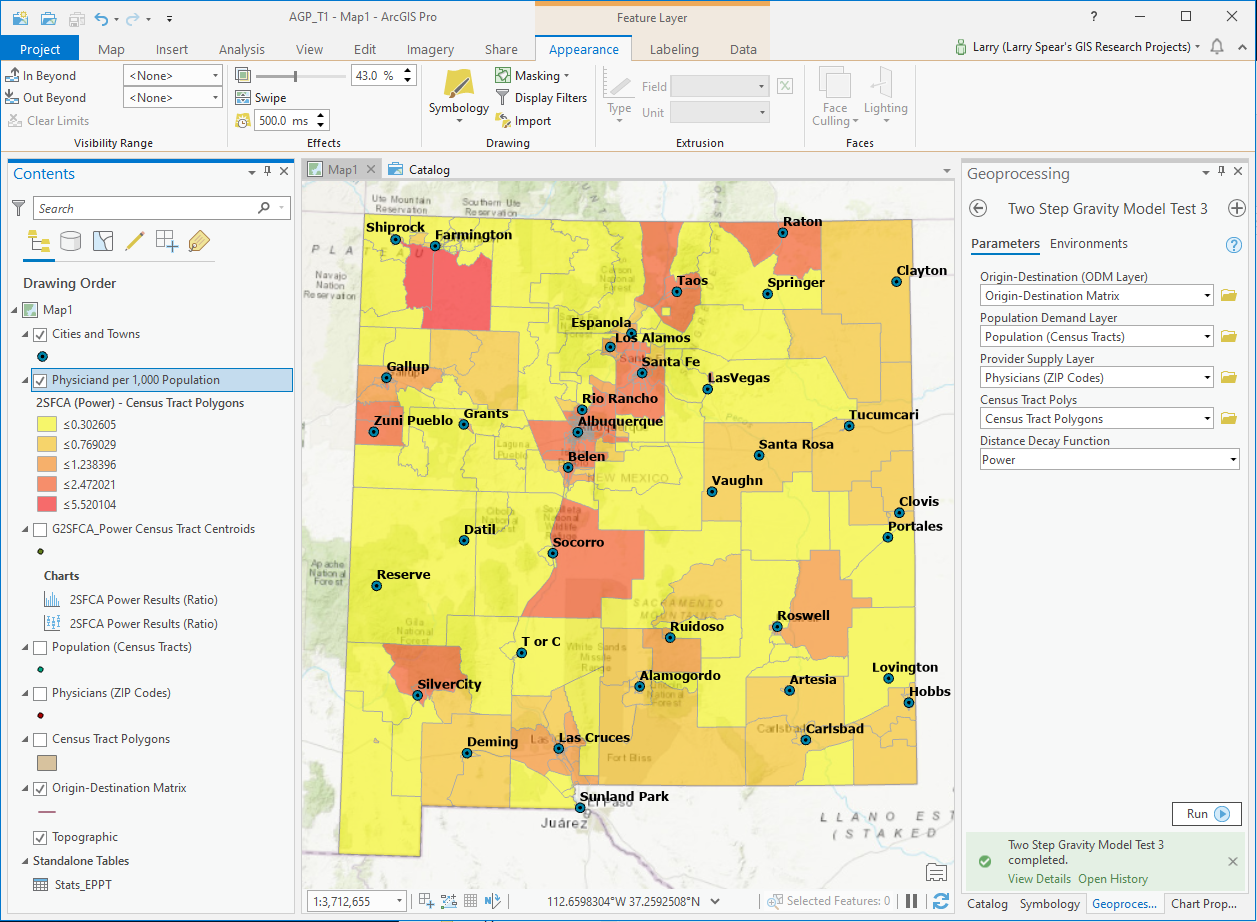Click the Open project folder icon
The height and width of the screenshot is (922, 1257).
coord(48,18)
